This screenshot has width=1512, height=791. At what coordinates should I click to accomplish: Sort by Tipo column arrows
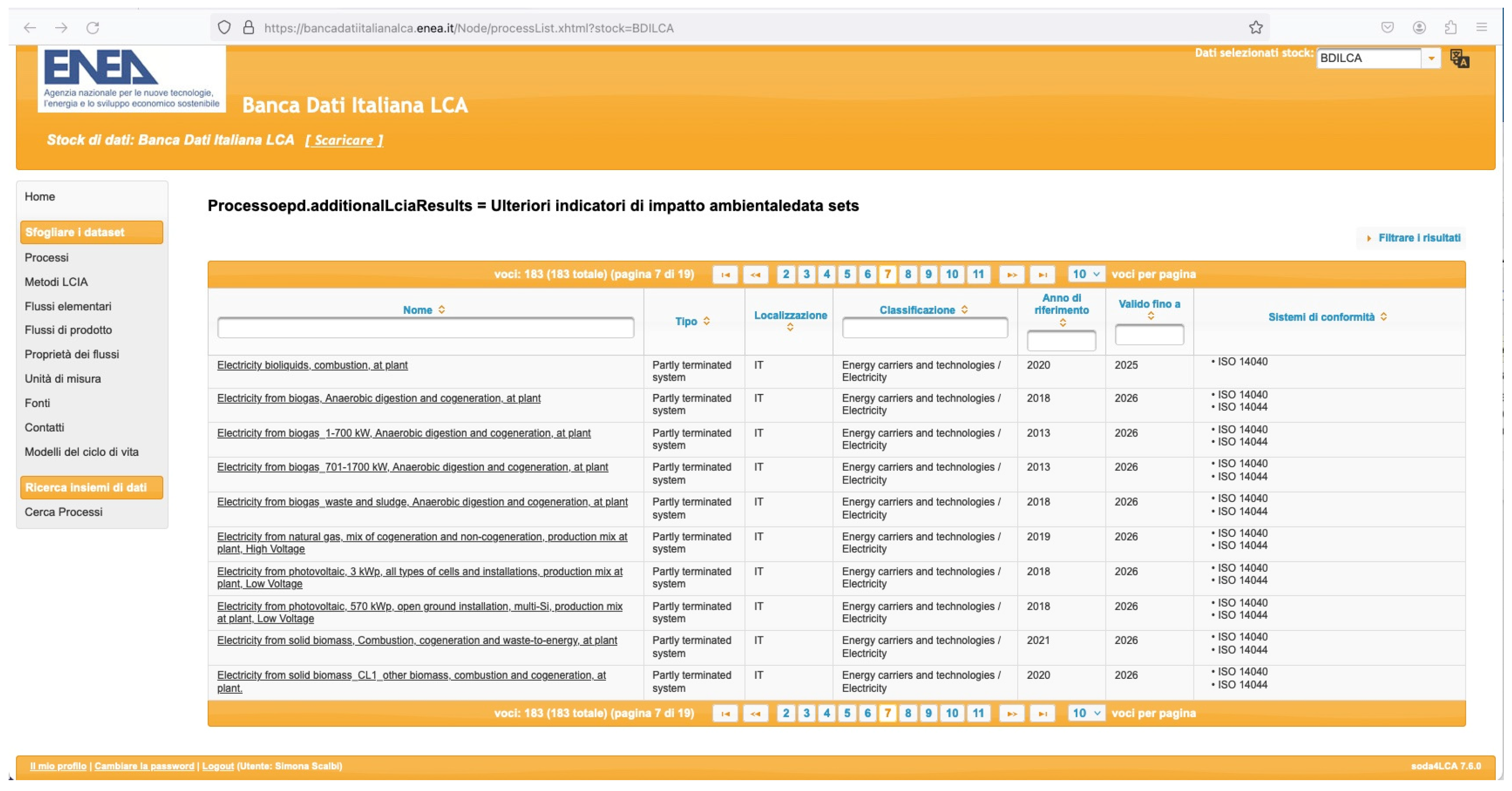click(706, 320)
